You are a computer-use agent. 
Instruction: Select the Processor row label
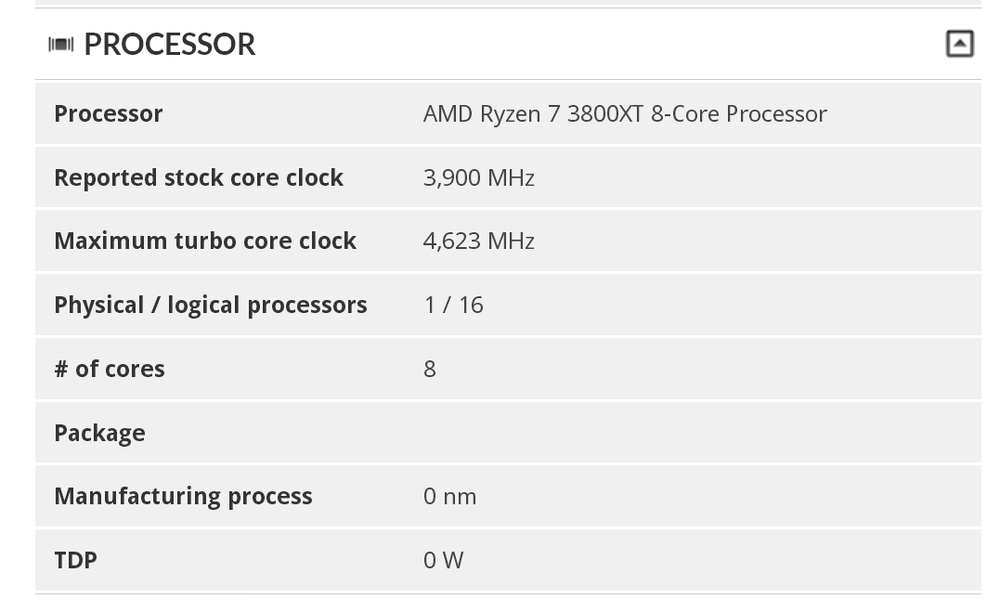pos(108,114)
